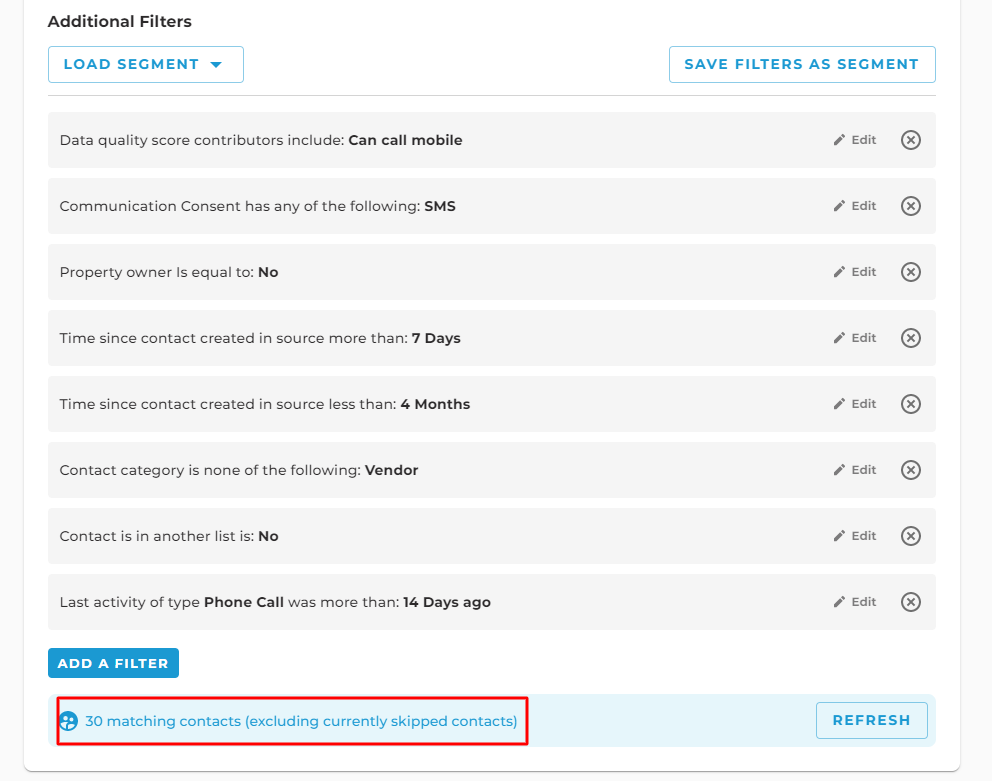This screenshot has height=781, width=992.
Task: Open the Load Segment dropdown
Action: (146, 65)
